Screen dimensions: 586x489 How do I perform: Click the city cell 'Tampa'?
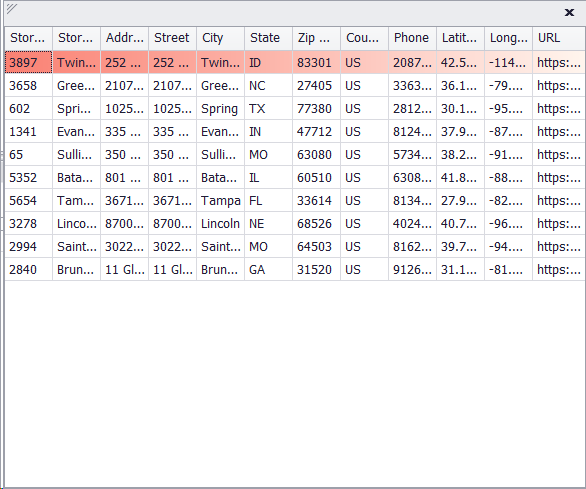pos(220,201)
